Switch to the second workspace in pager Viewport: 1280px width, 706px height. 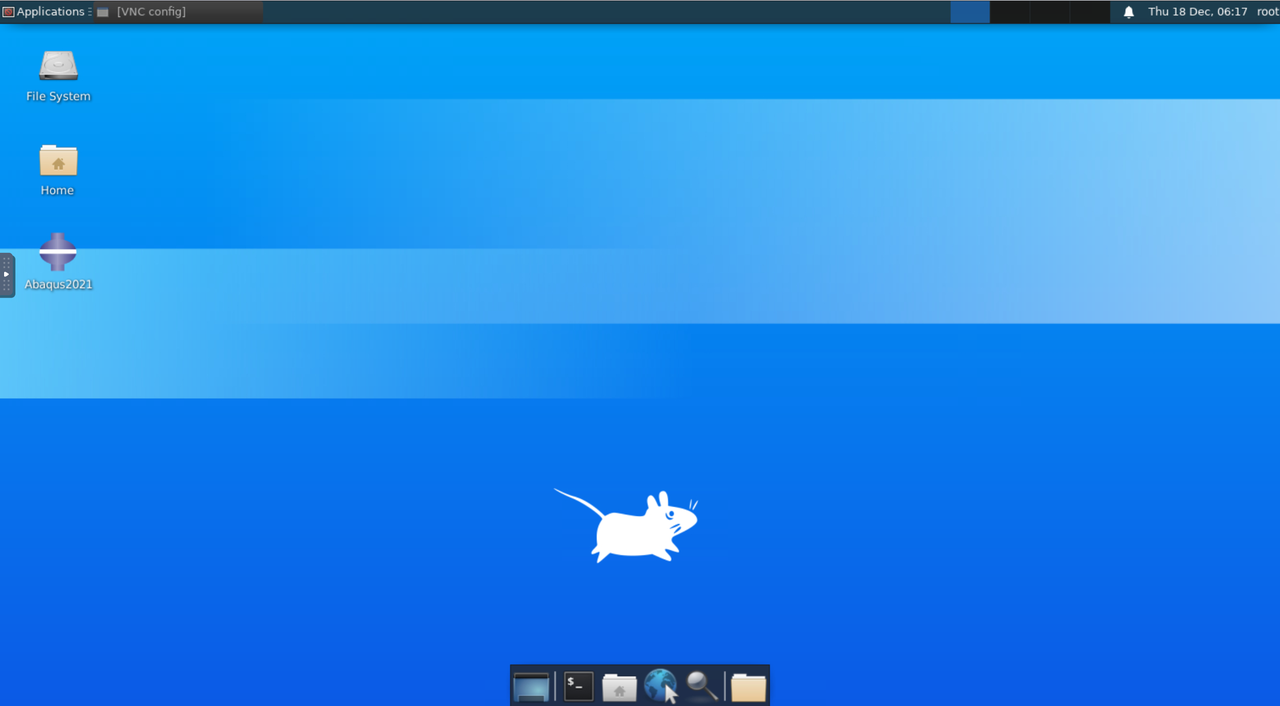coord(1009,12)
